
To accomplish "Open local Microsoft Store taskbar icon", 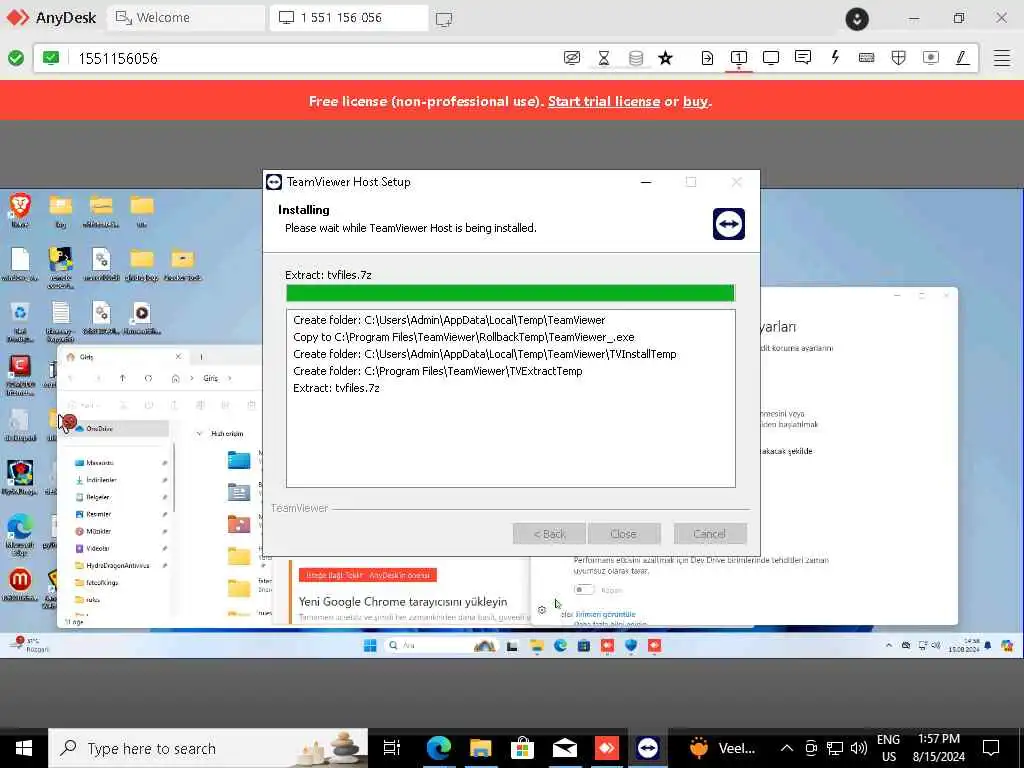I will [x=522, y=748].
